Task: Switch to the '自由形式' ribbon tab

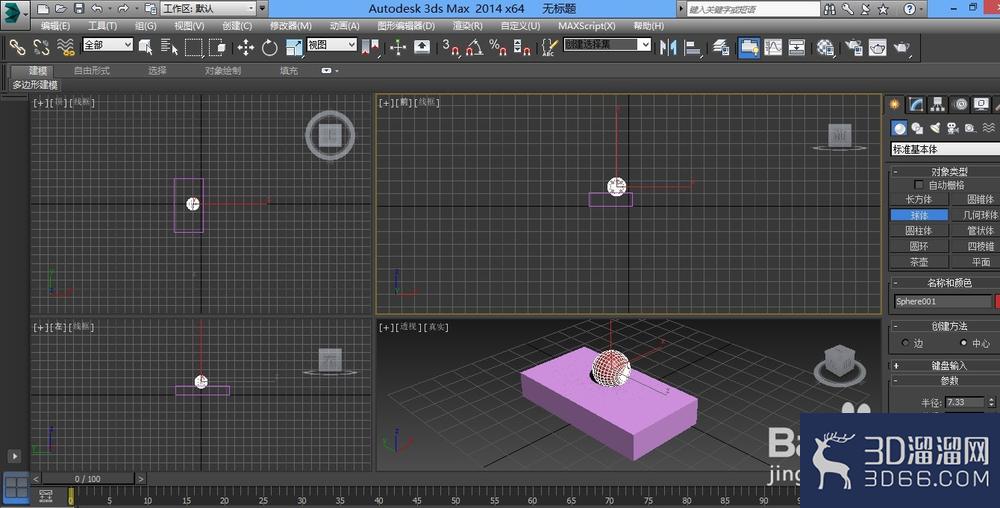Action: 92,71
